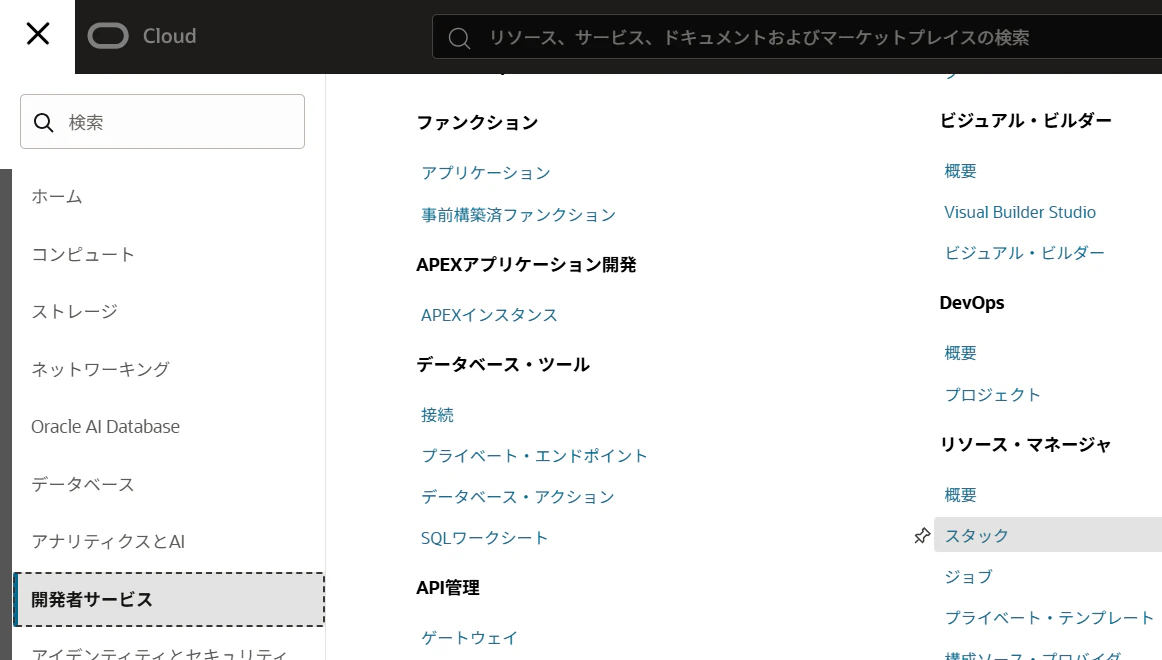Open データベース・アクション link
1162x660 pixels.
pyautogui.click(x=517, y=497)
